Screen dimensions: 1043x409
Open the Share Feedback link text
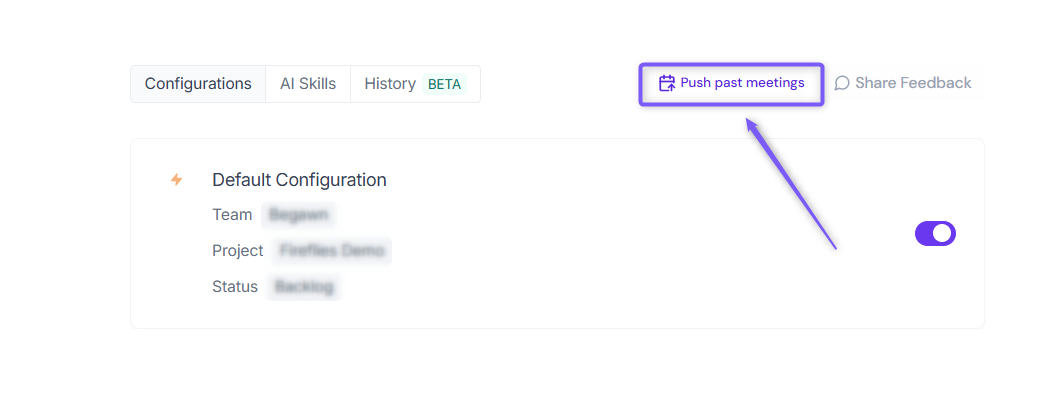tap(913, 83)
